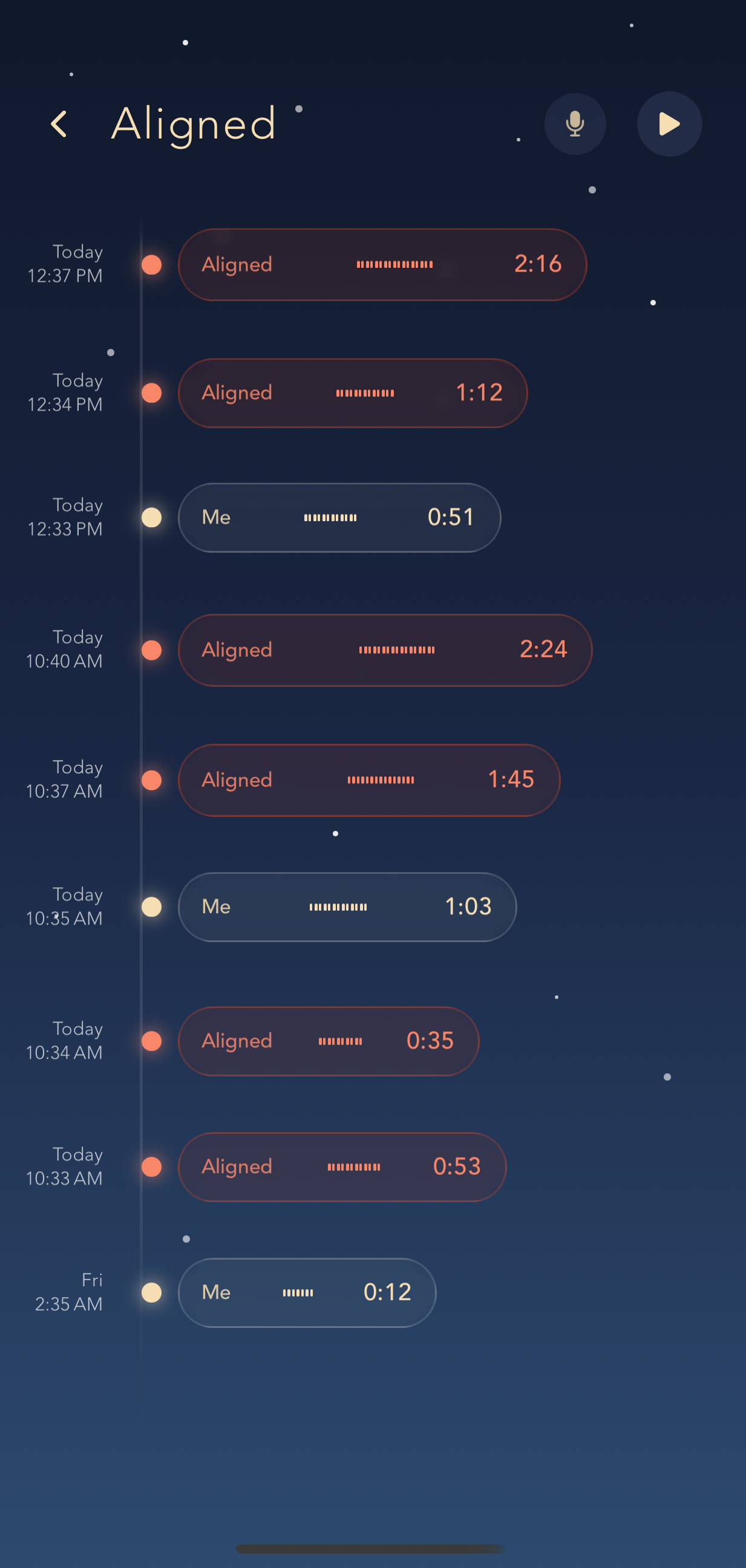
Task: Play the 0:51 message from Me
Action: [x=339, y=517]
